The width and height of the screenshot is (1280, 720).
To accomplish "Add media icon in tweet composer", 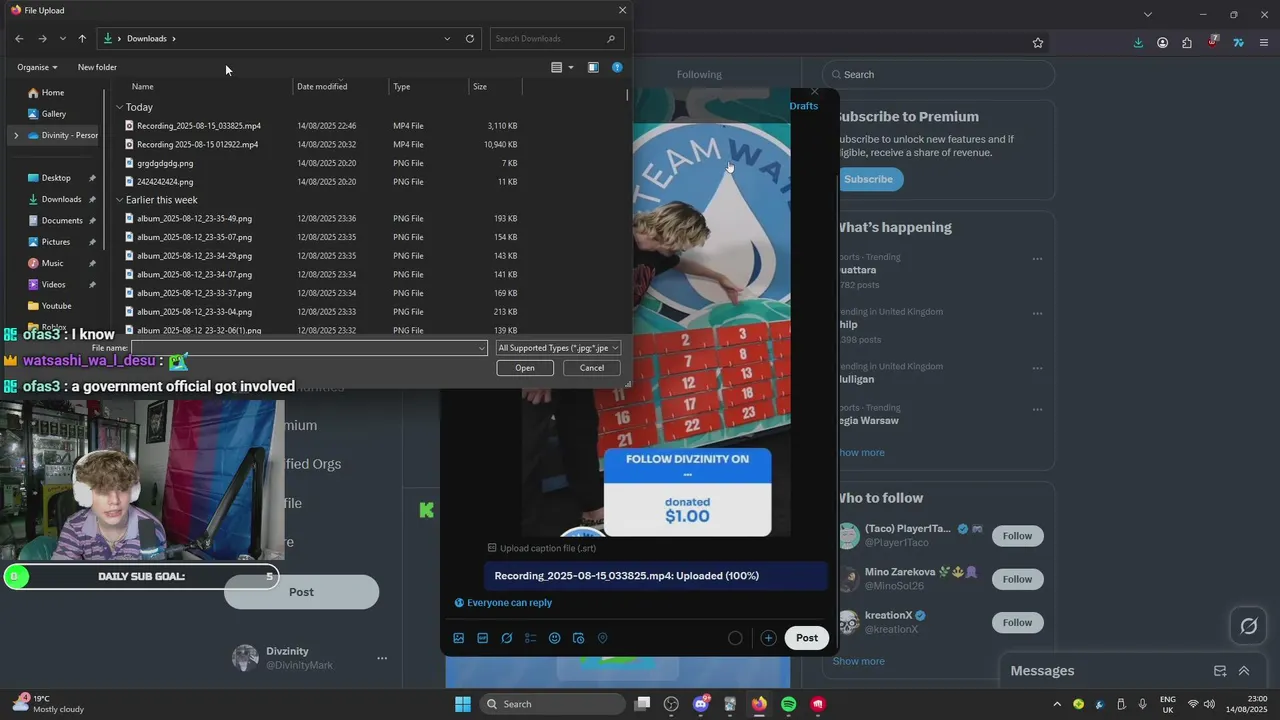I will click(459, 638).
